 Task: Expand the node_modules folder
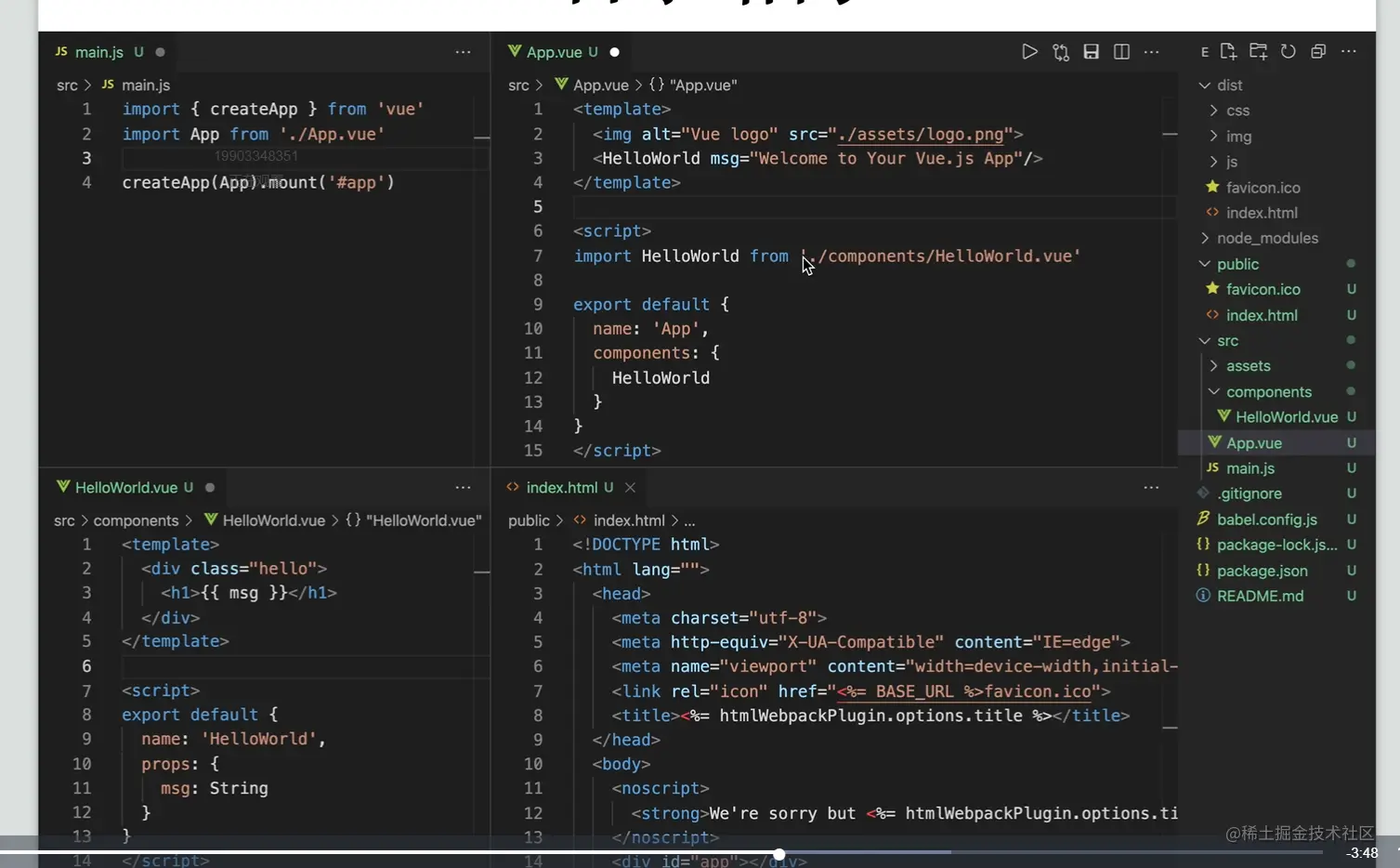[1205, 238]
